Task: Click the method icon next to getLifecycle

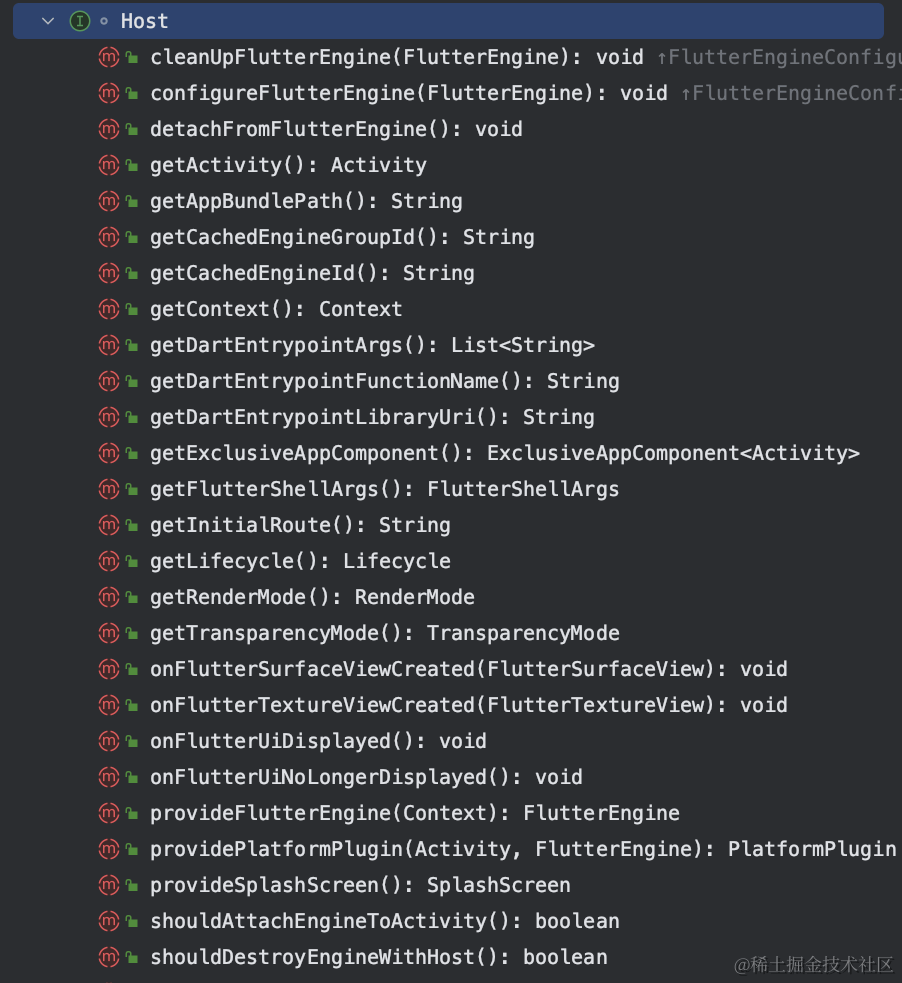Action: click(x=108, y=561)
